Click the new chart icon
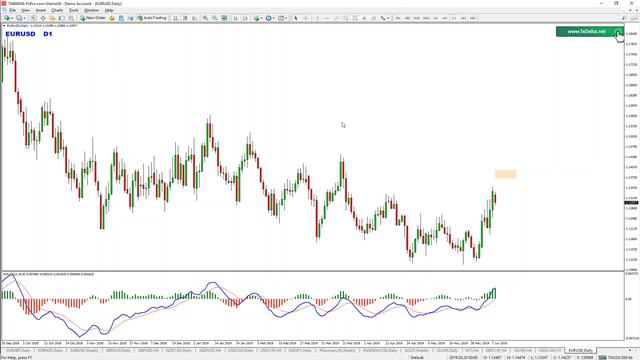The width and height of the screenshot is (640, 360). tap(7, 18)
